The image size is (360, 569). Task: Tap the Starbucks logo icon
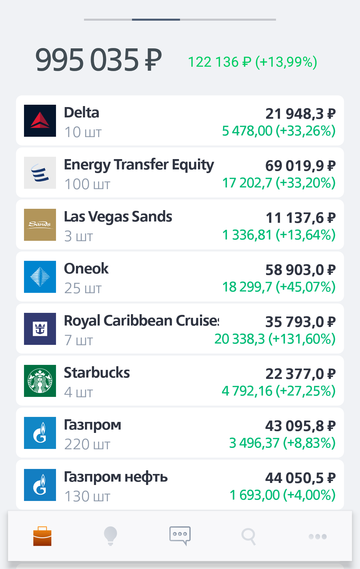coord(40,381)
